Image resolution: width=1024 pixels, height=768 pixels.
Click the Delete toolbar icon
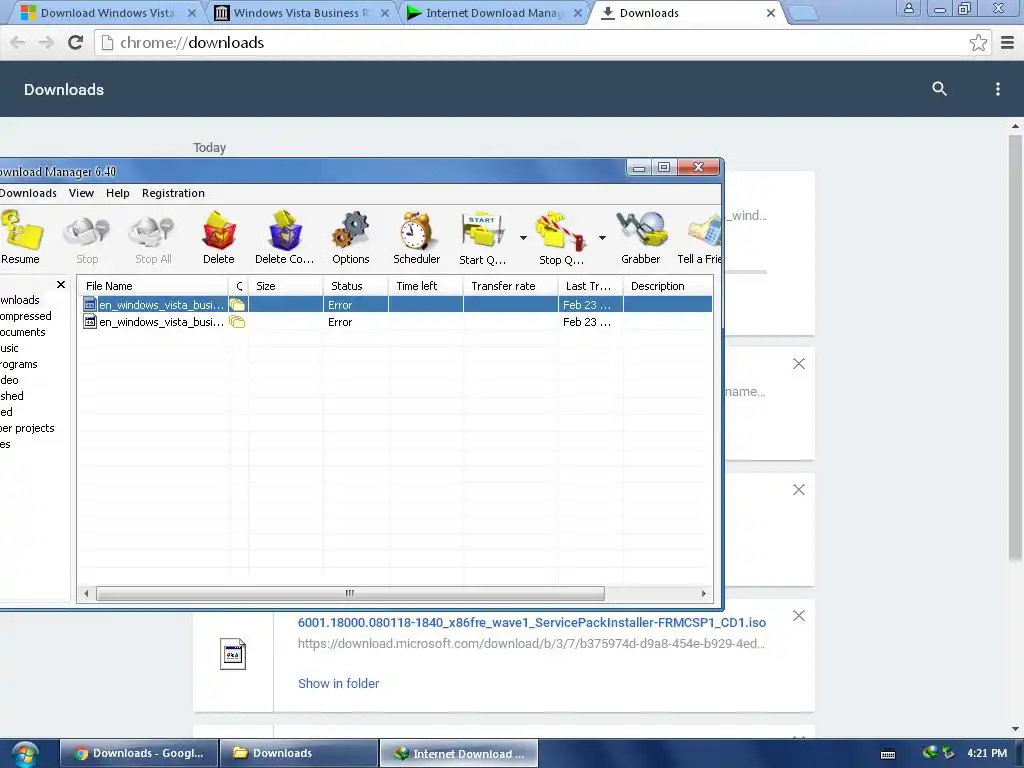pos(219,238)
